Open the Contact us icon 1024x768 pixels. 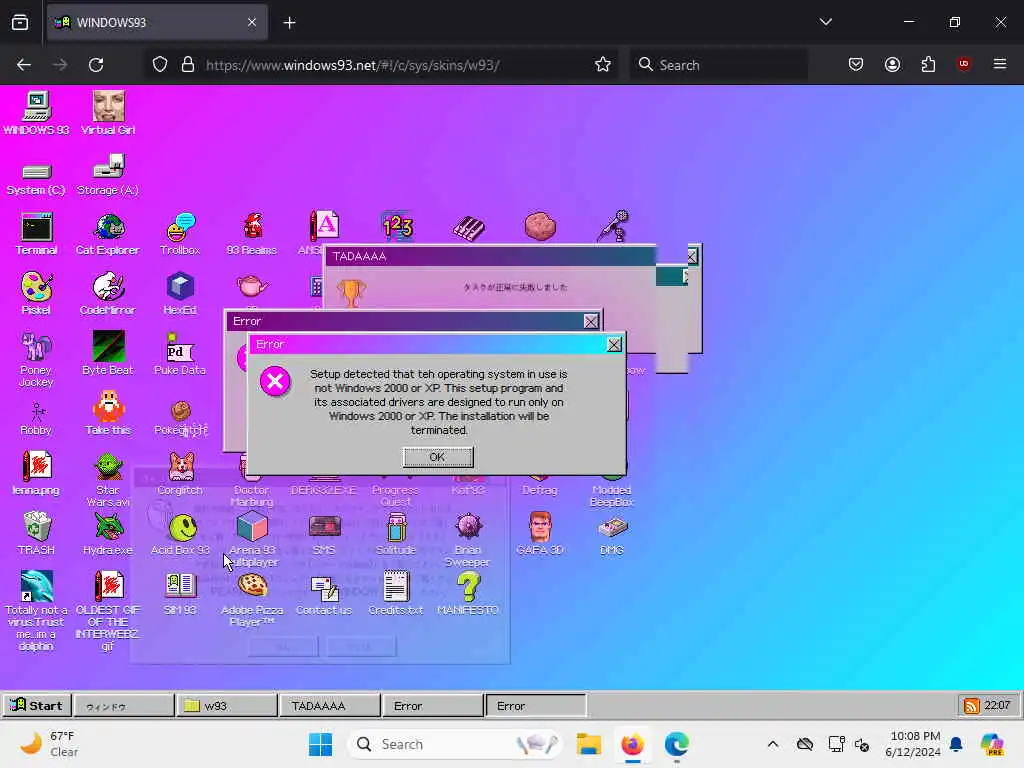[x=324, y=595]
